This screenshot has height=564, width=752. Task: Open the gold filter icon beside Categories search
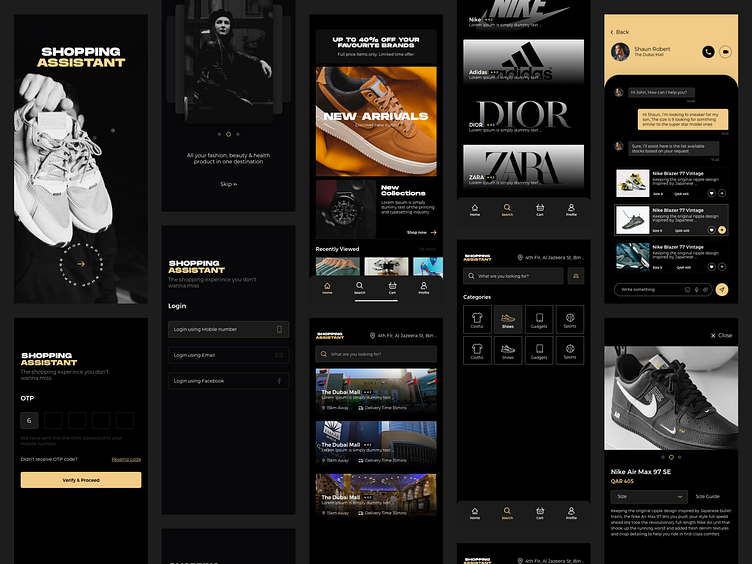[576, 276]
